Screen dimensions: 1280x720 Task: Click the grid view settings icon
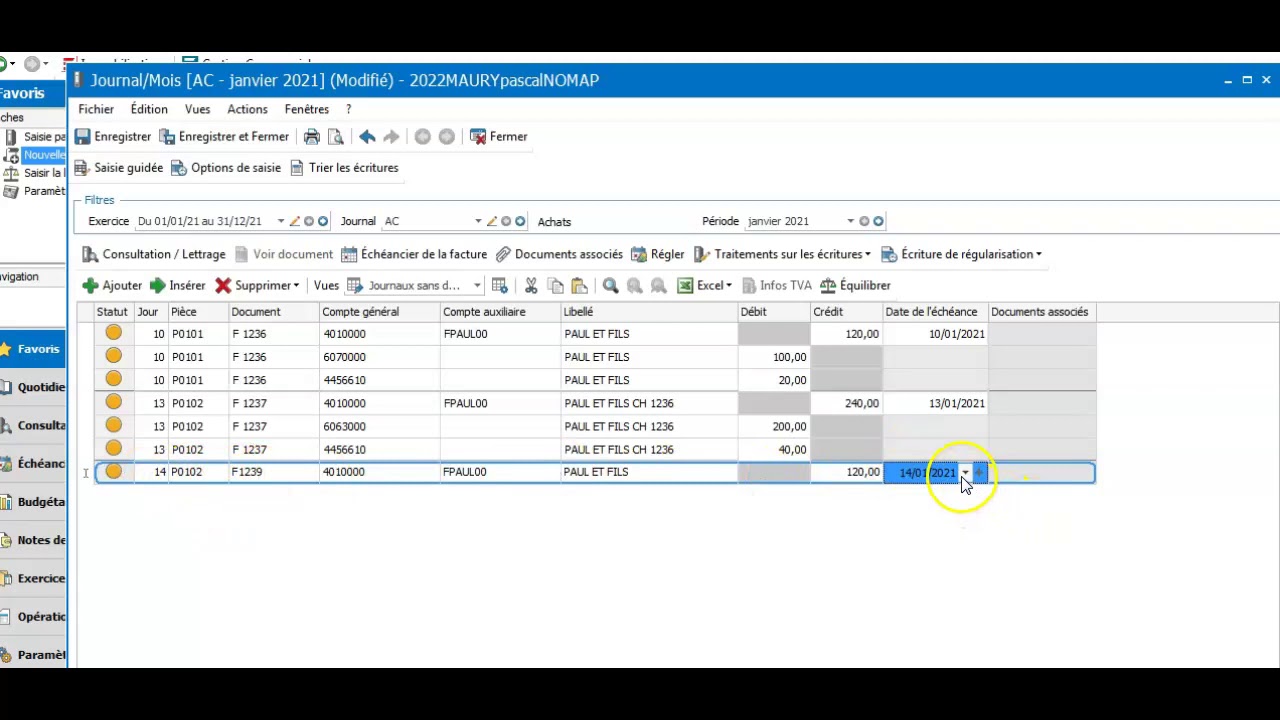pos(500,286)
